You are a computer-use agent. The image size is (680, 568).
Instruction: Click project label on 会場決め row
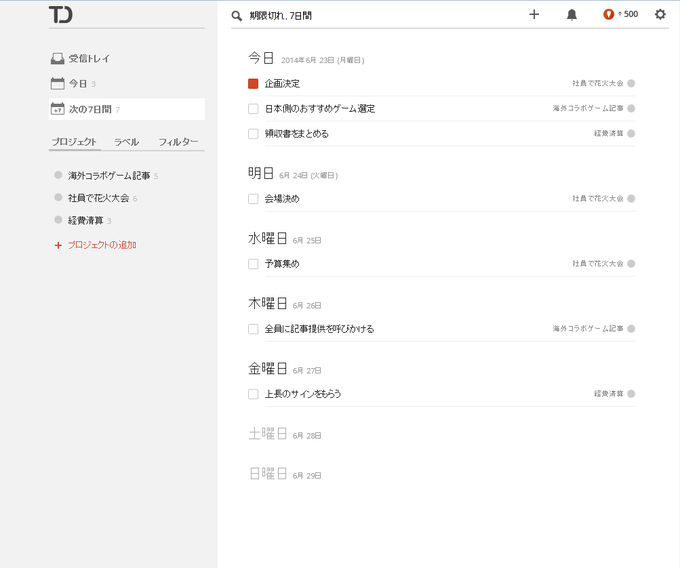click(x=598, y=199)
